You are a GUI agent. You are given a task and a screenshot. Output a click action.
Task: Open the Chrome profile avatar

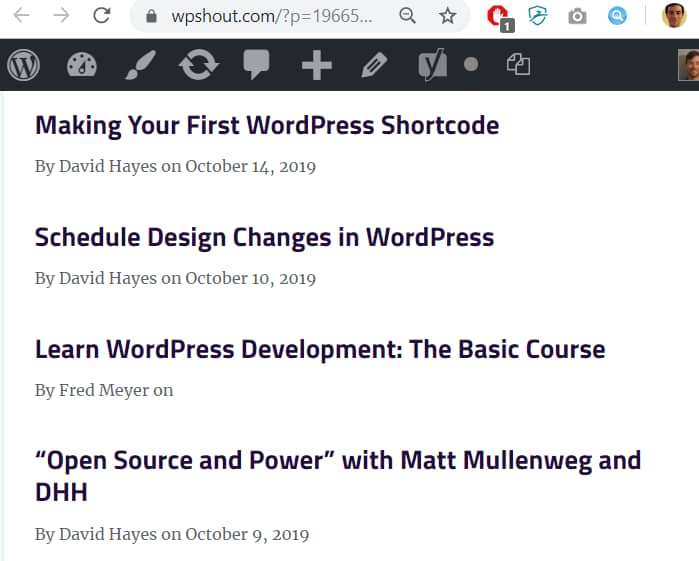(674, 16)
